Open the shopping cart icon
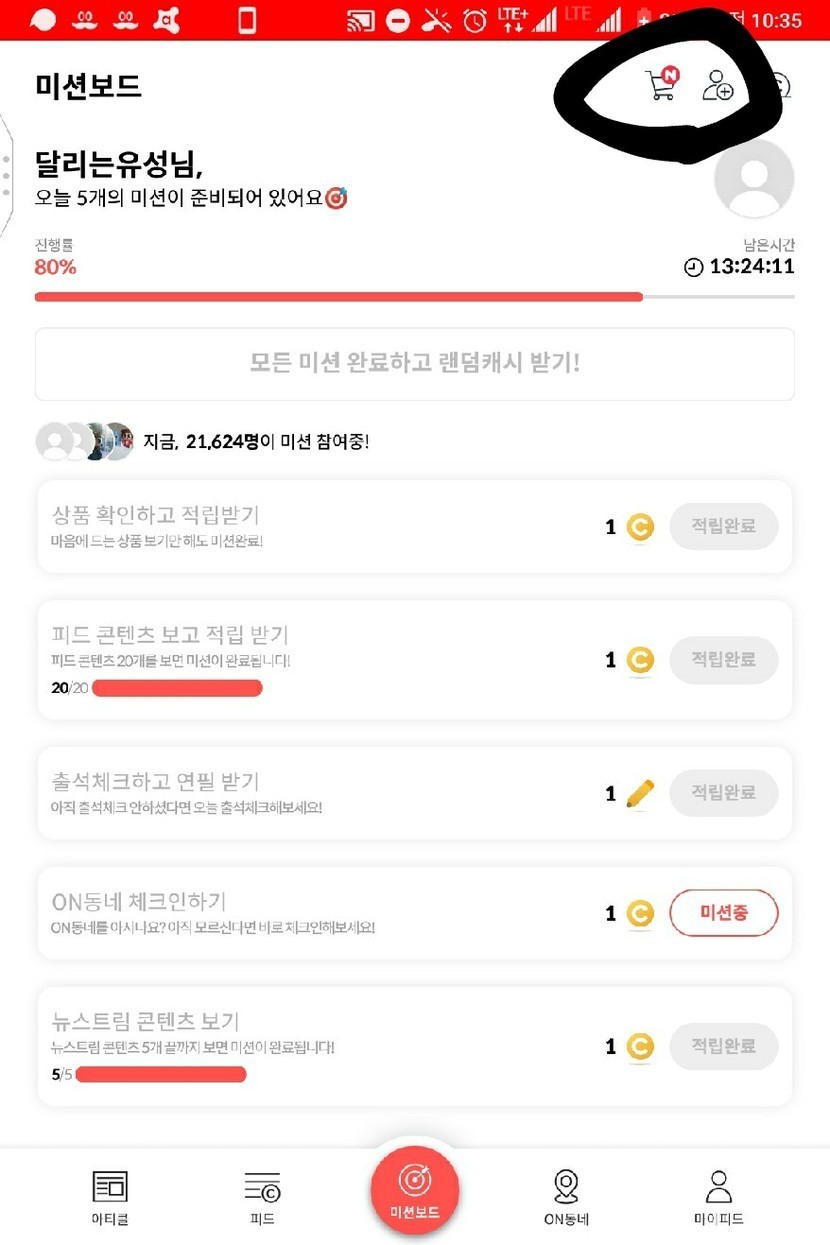Screen dimensions: 830x1245 point(661,85)
